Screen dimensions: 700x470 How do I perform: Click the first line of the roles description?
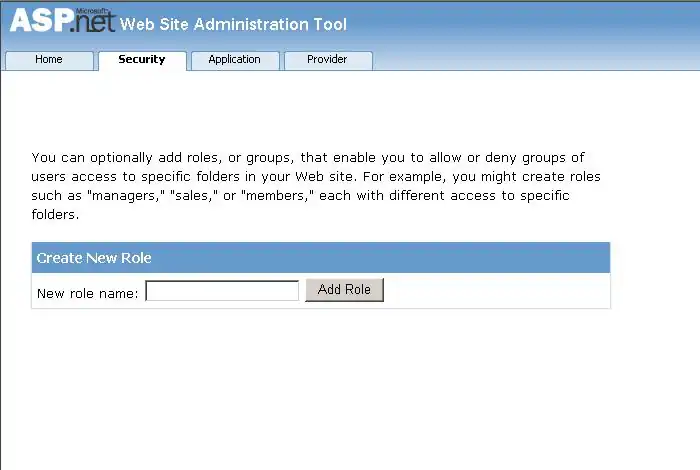tap(307, 158)
